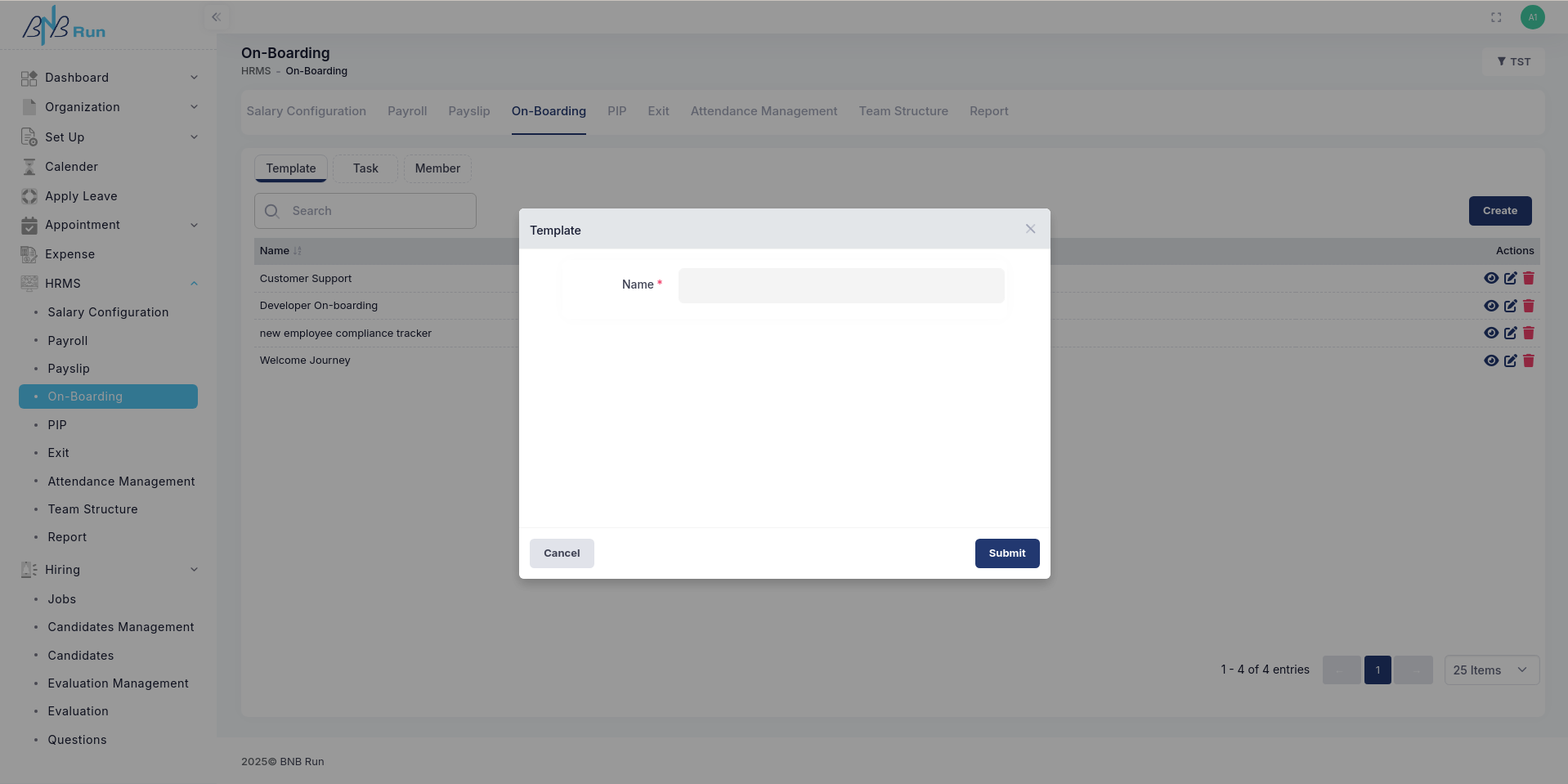The height and width of the screenshot is (784, 1568).
Task: Delete new employee compliance tracker template
Action: pos(1529,334)
